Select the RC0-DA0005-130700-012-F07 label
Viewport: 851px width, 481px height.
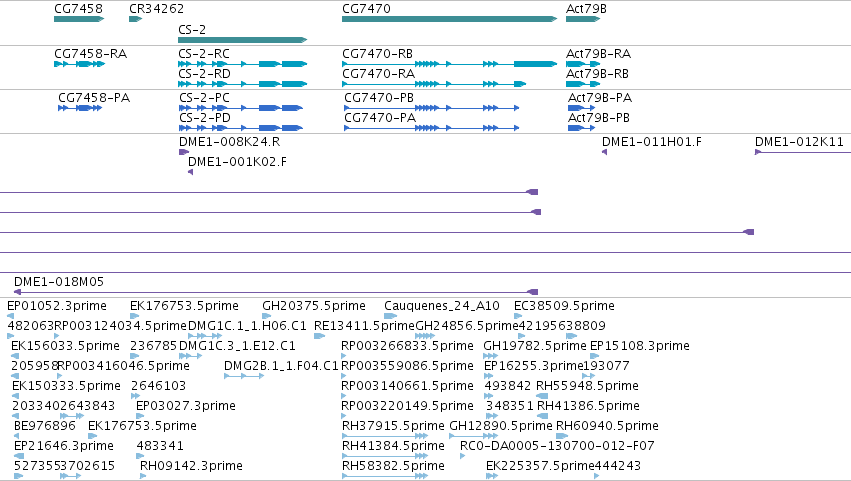point(557,446)
